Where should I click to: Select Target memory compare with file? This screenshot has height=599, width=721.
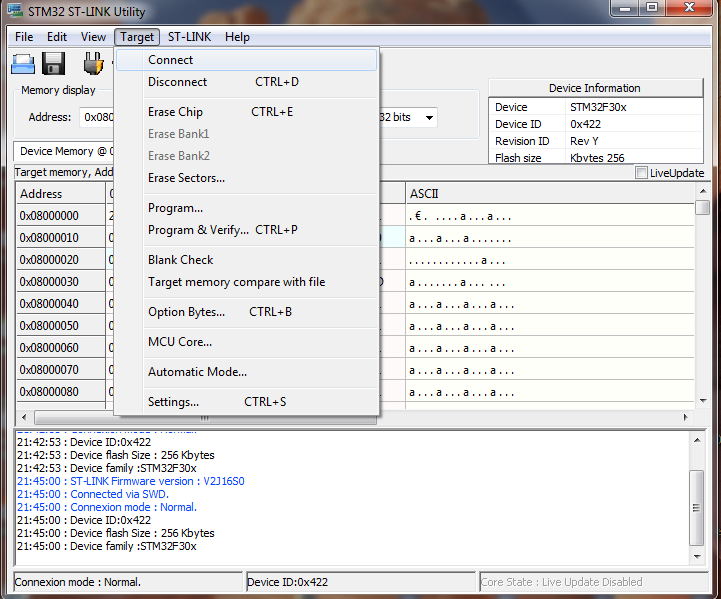pos(246,282)
